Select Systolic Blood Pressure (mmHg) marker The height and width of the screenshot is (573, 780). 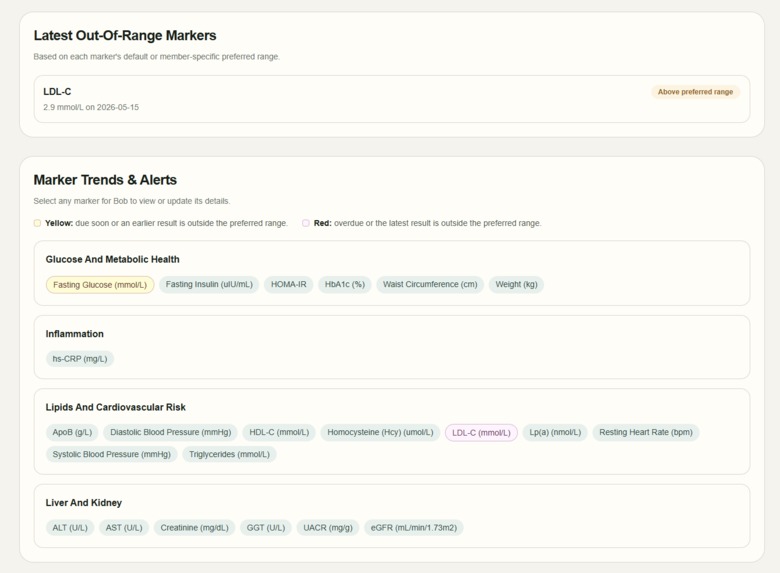click(111, 454)
